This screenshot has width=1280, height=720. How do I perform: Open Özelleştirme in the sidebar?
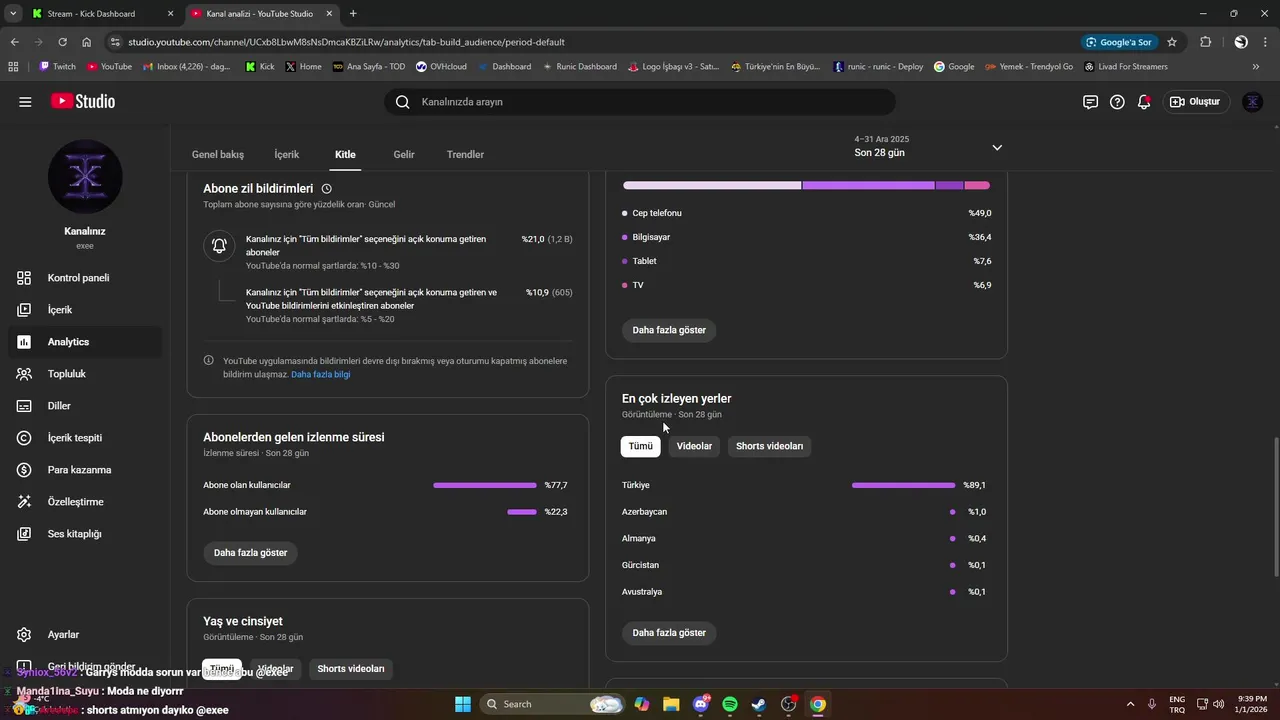(x=85, y=502)
